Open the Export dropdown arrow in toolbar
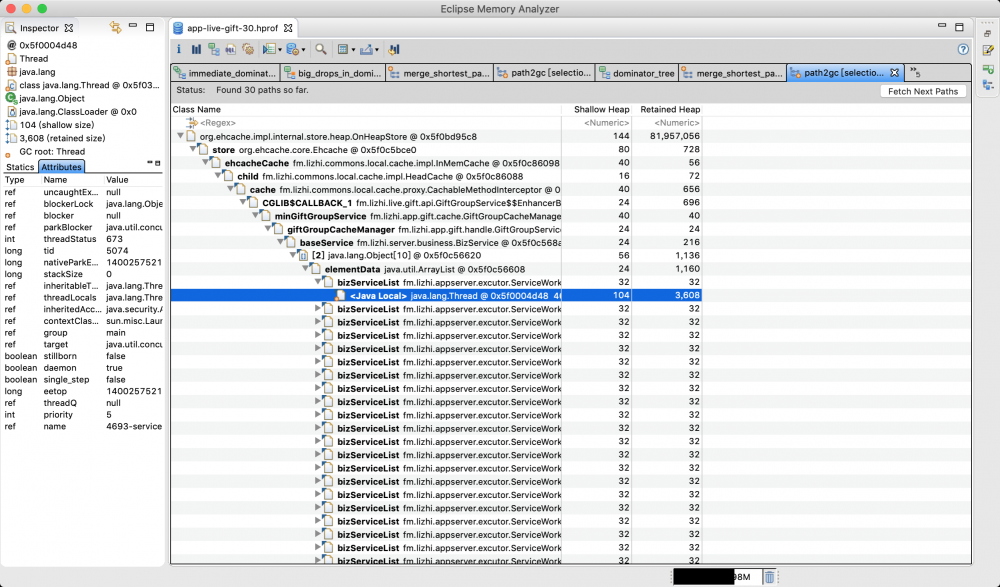 click(x=378, y=49)
